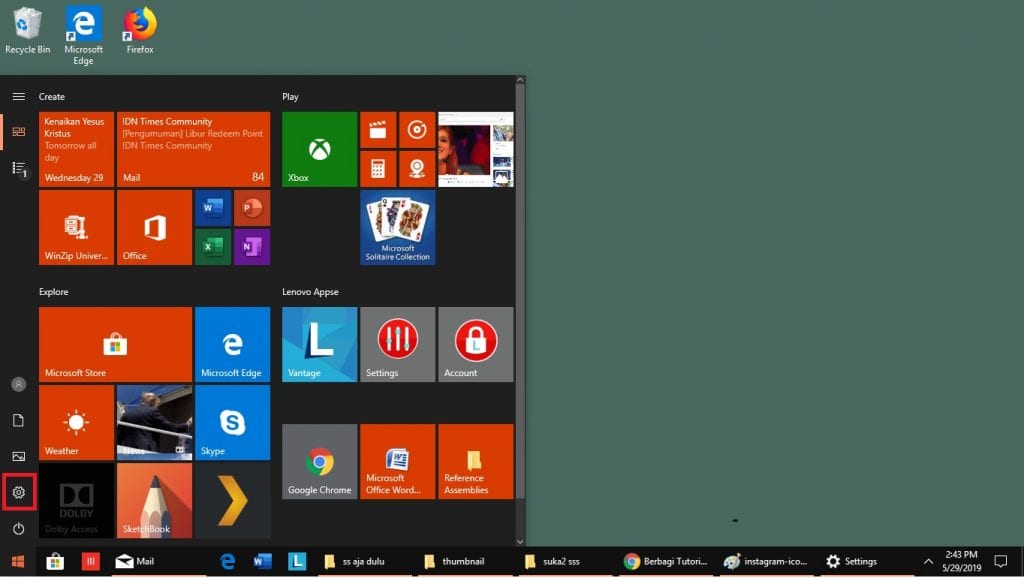The height and width of the screenshot is (578, 1024).
Task: Open Settings gear in Start sidebar
Action: (x=18, y=492)
